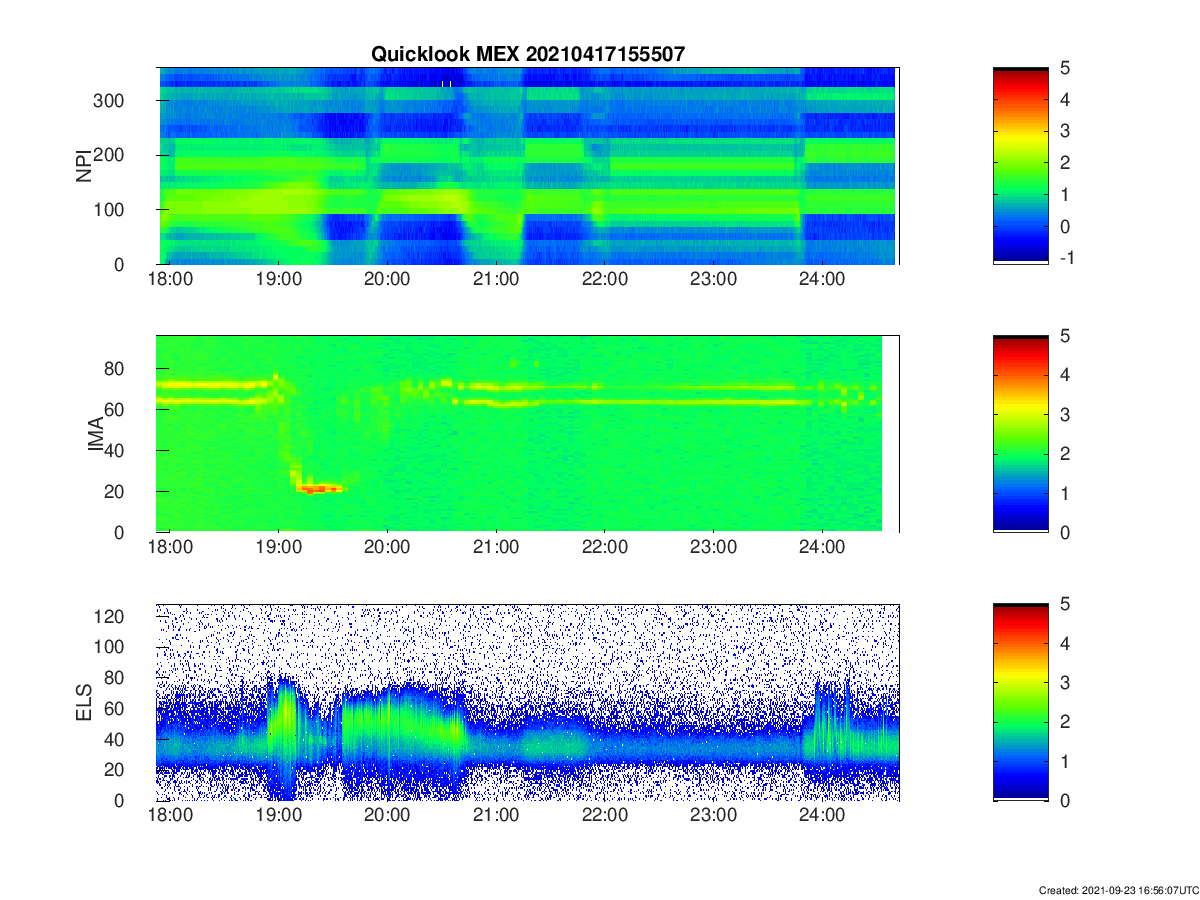This screenshot has width=1200, height=900.
Task: Click '21:00' tick under NPI panel
Action: (x=496, y=279)
